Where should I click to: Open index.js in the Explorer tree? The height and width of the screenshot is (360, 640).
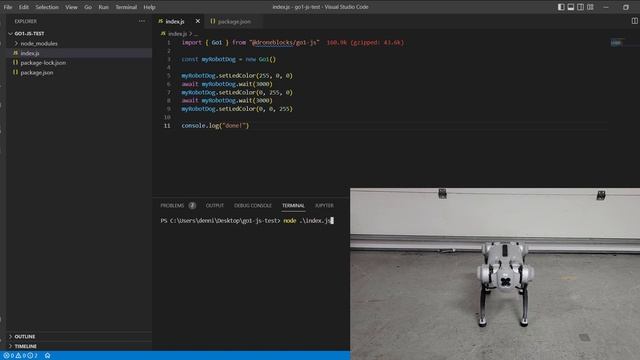(x=30, y=53)
